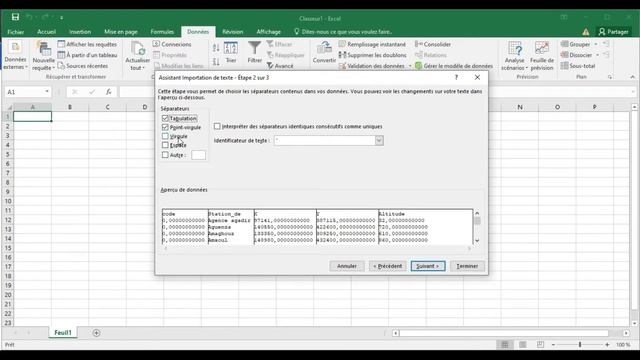Image resolution: width=640 pixels, height=360 pixels.
Task: Add a new sheet with plus icon
Action: 96,333
